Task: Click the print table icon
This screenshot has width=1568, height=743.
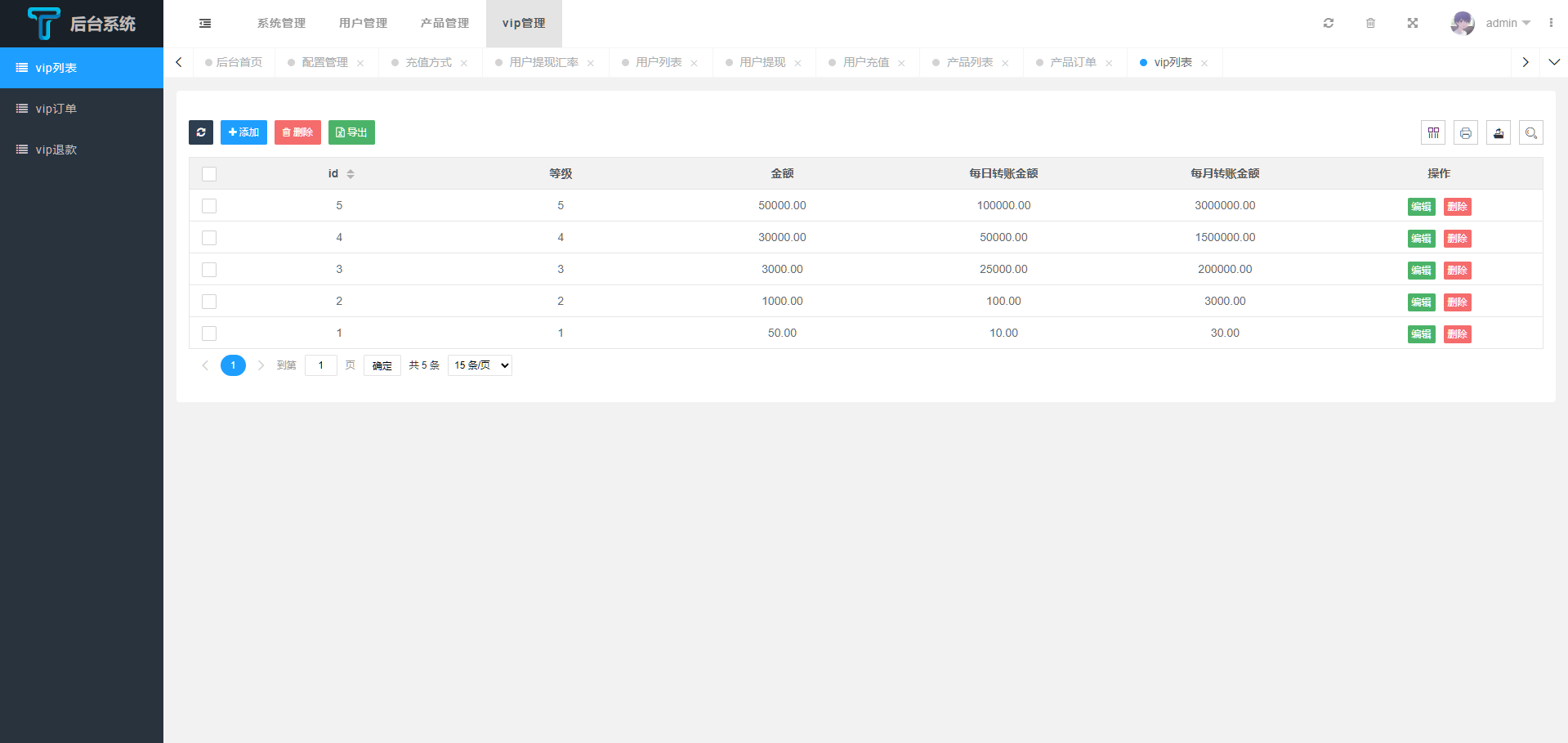Action: click(1466, 132)
